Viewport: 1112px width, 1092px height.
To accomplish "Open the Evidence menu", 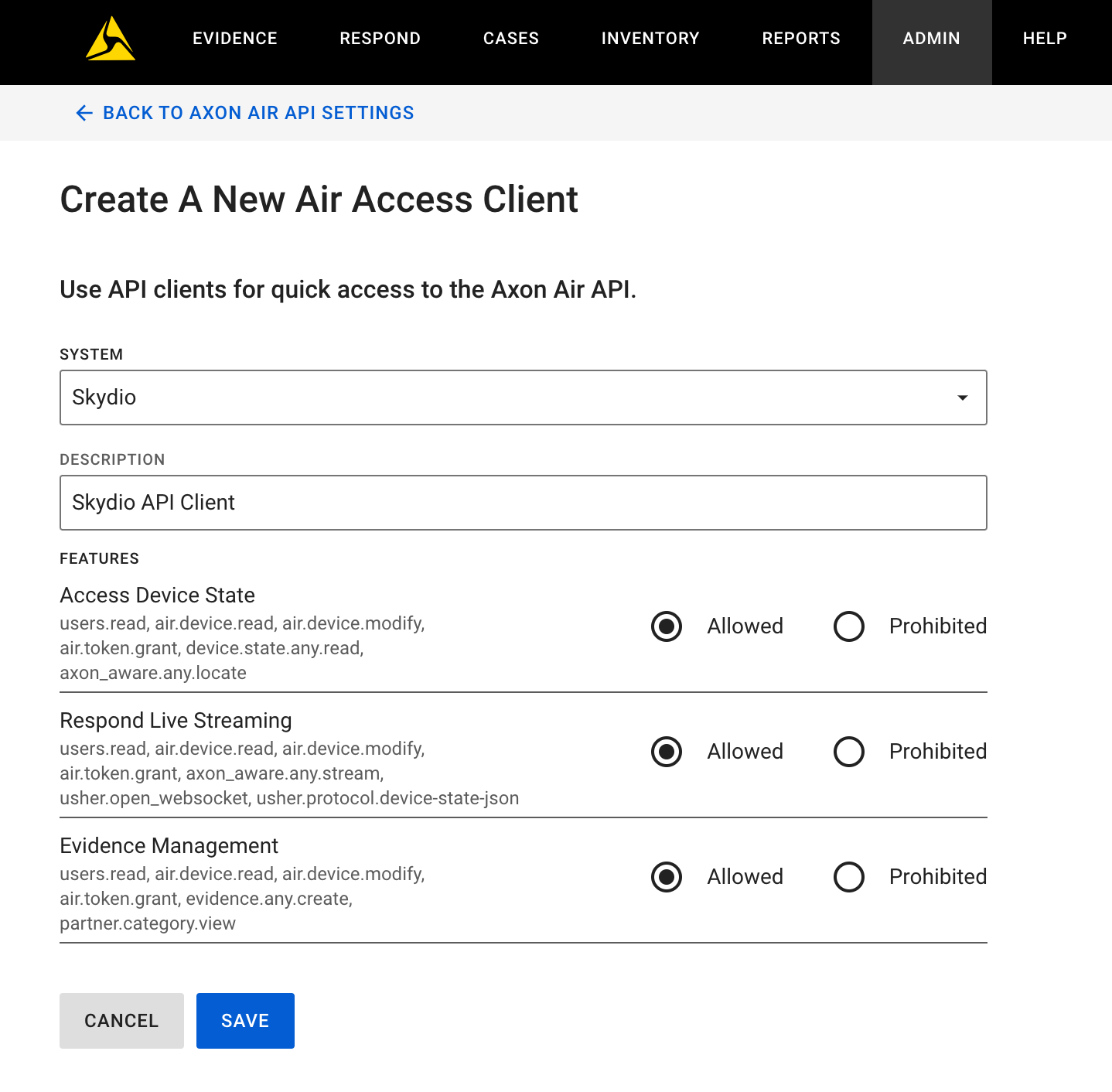I will tap(234, 39).
